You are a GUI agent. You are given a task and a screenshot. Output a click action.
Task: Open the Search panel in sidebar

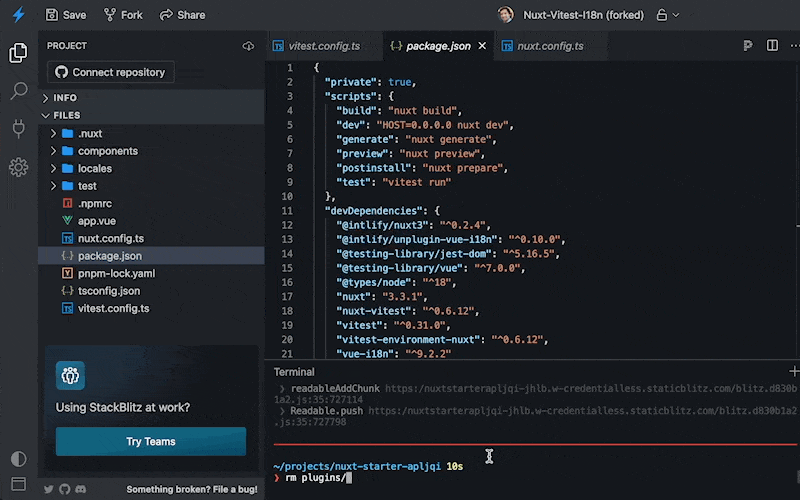click(x=18, y=91)
